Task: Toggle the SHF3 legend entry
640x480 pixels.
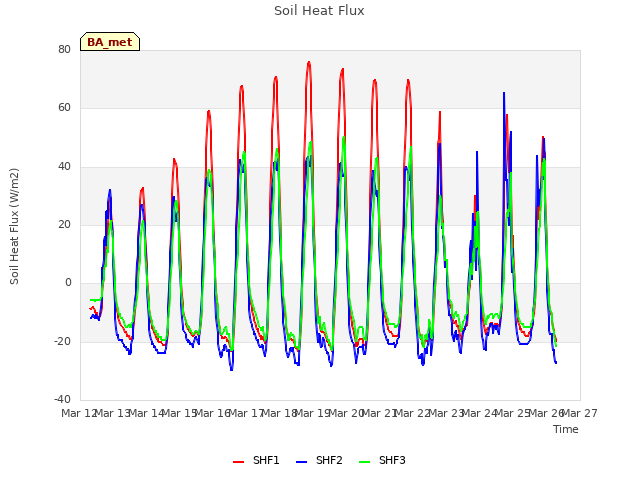Action: (x=382, y=460)
